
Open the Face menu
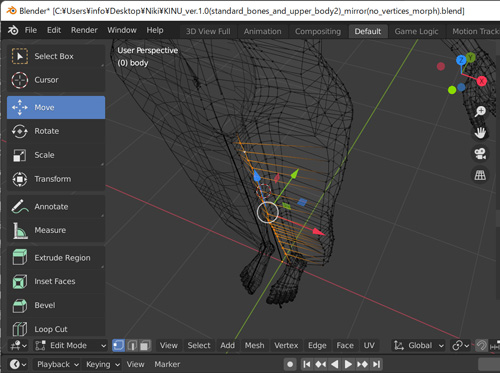(345, 346)
